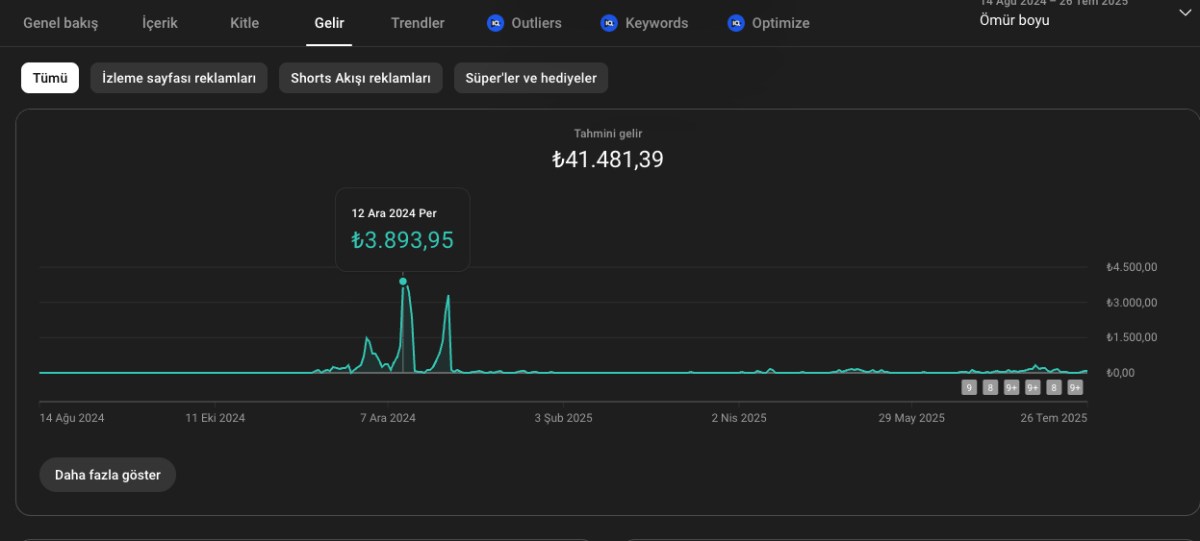Click the ₺3.000,00 axis label
This screenshot has width=1200, height=541.
1132,302
